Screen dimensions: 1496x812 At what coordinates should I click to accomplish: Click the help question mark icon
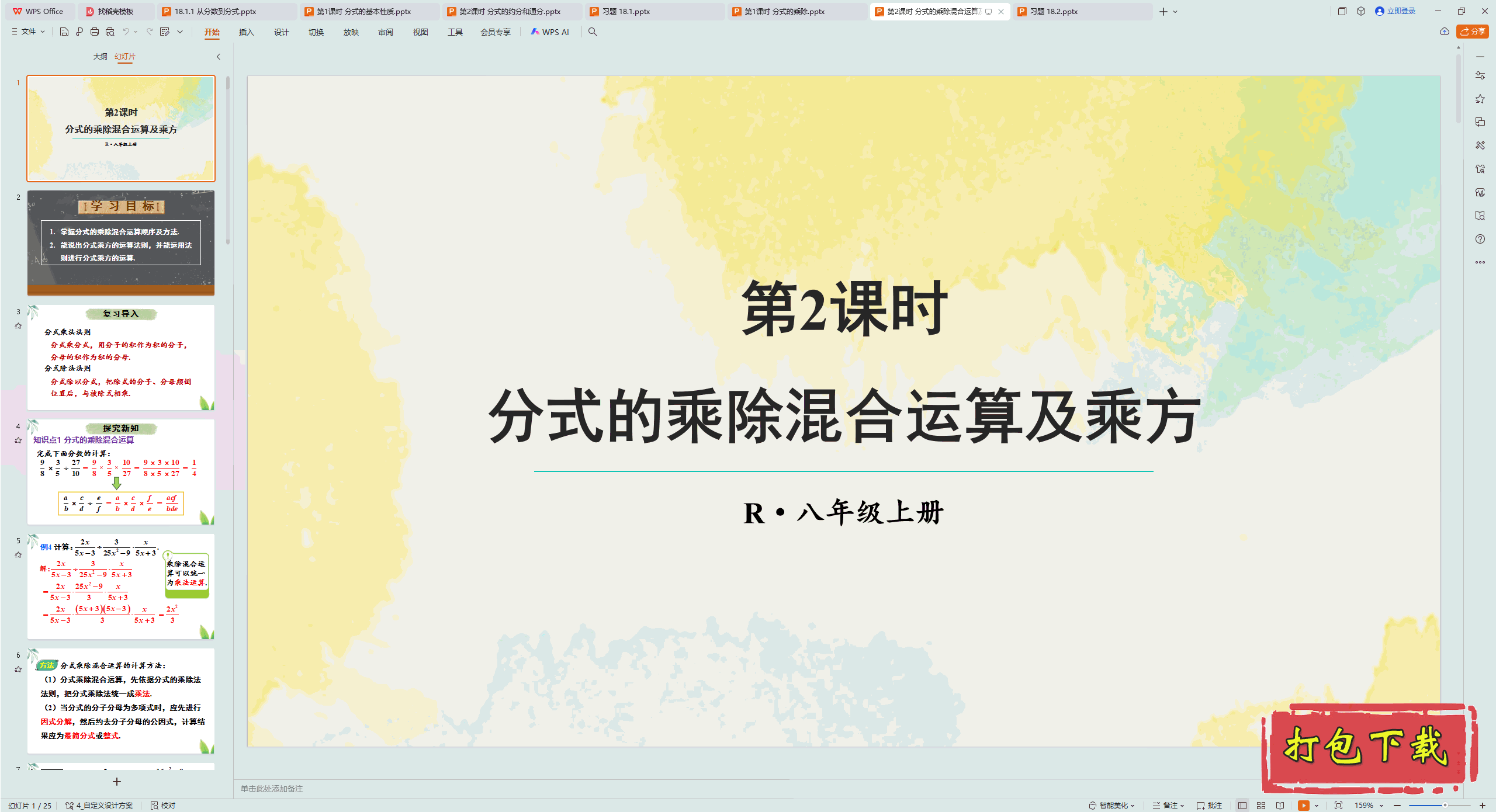pyautogui.click(x=1480, y=239)
